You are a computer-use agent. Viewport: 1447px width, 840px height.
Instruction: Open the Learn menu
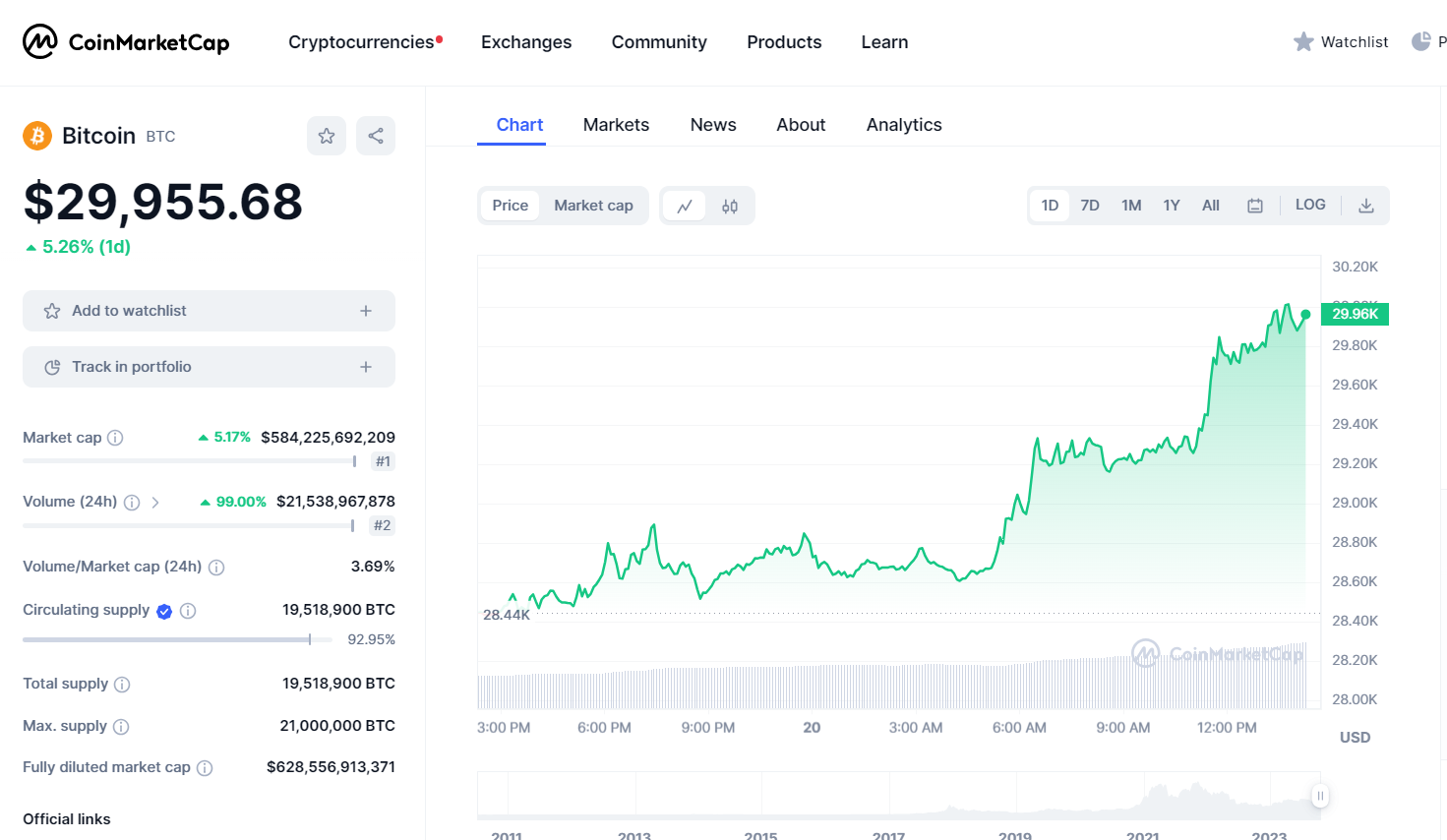(x=884, y=42)
